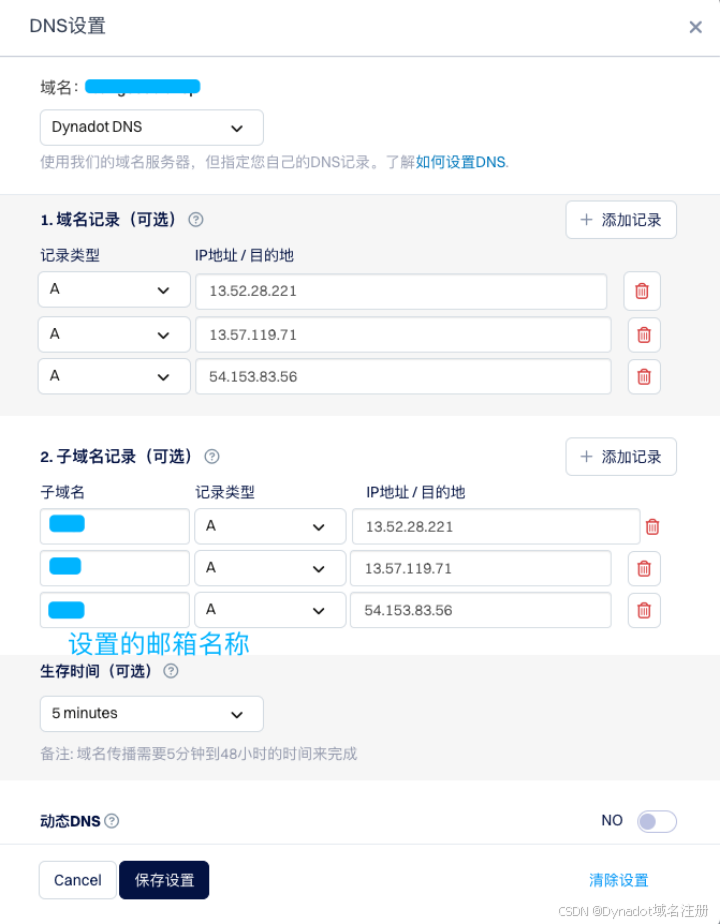Viewport: 720px width, 924px height.
Task: Click subdomain name field in 13.57.119.71 subdomain row
Action: point(115,568)
